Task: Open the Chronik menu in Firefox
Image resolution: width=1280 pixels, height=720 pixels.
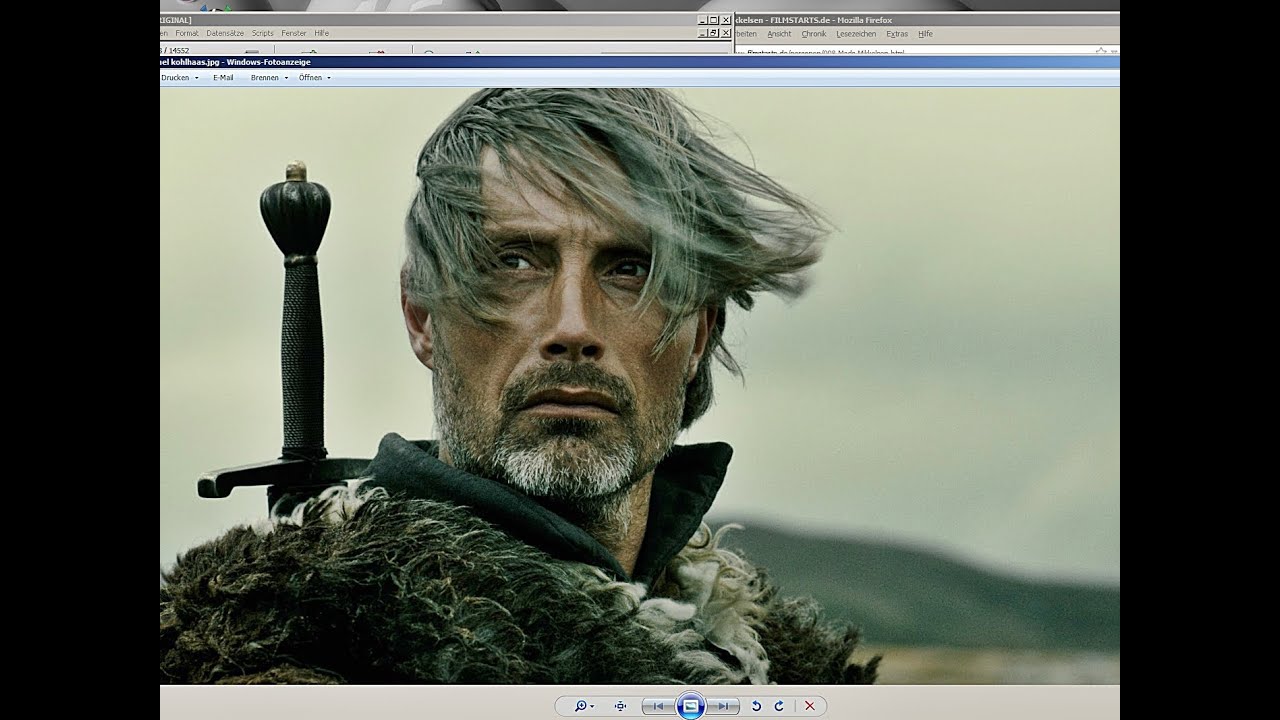Action: [x=814, y=34]
